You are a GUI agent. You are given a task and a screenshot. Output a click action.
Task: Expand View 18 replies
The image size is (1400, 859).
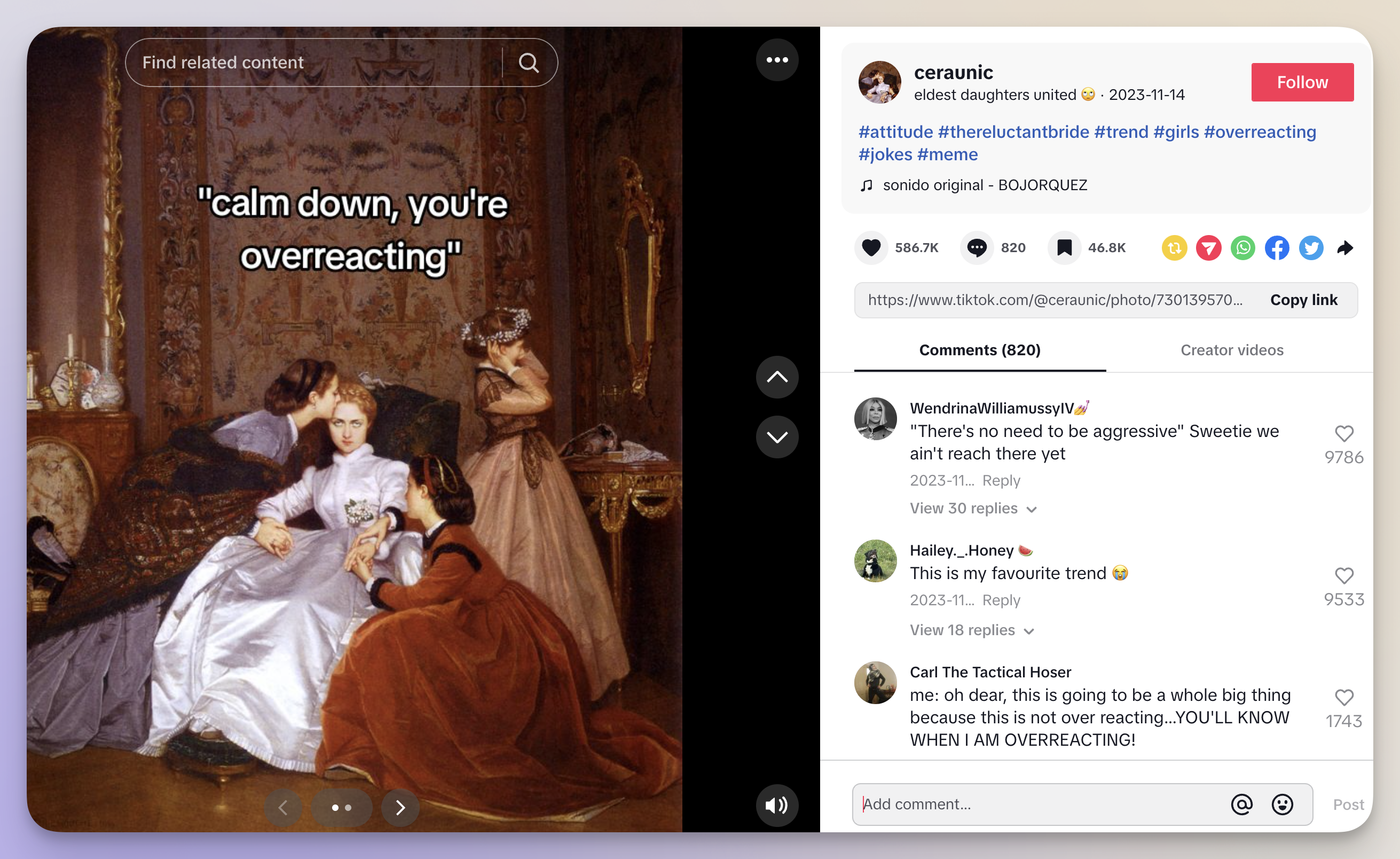pyautogui.click(x=972, y=630)
